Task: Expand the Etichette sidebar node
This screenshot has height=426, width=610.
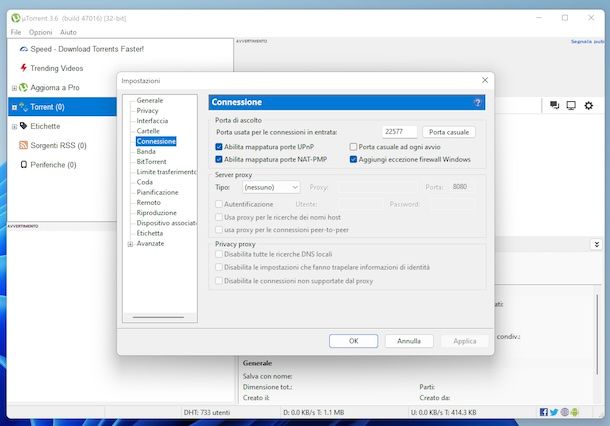Action: (x=14, y=126)
